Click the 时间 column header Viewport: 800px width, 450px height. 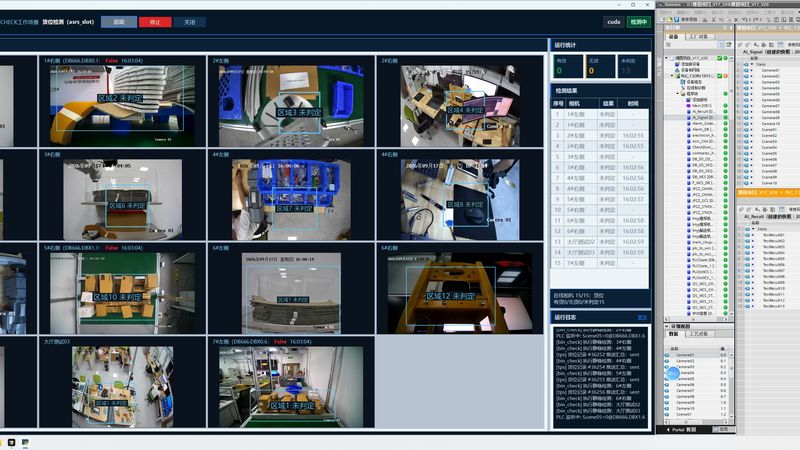point(633,103)
